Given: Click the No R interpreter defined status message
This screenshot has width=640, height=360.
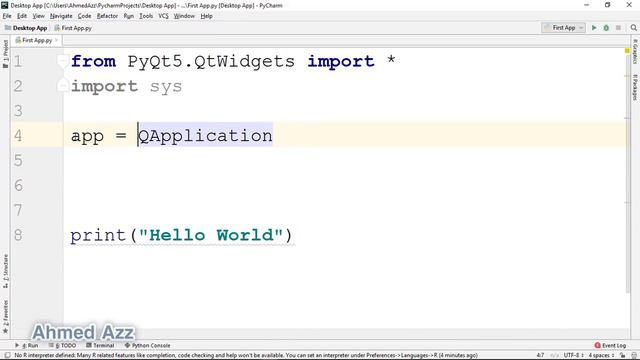Looking at the screenshot, I should pyautogui.click(x=246, y=355).
